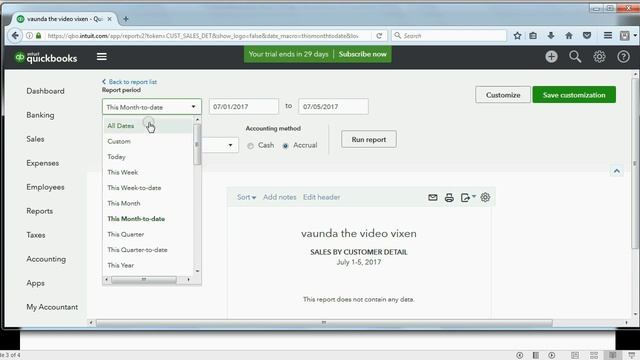Click the QuickBooks logo
640x360 pixels.
click(46, 57)
